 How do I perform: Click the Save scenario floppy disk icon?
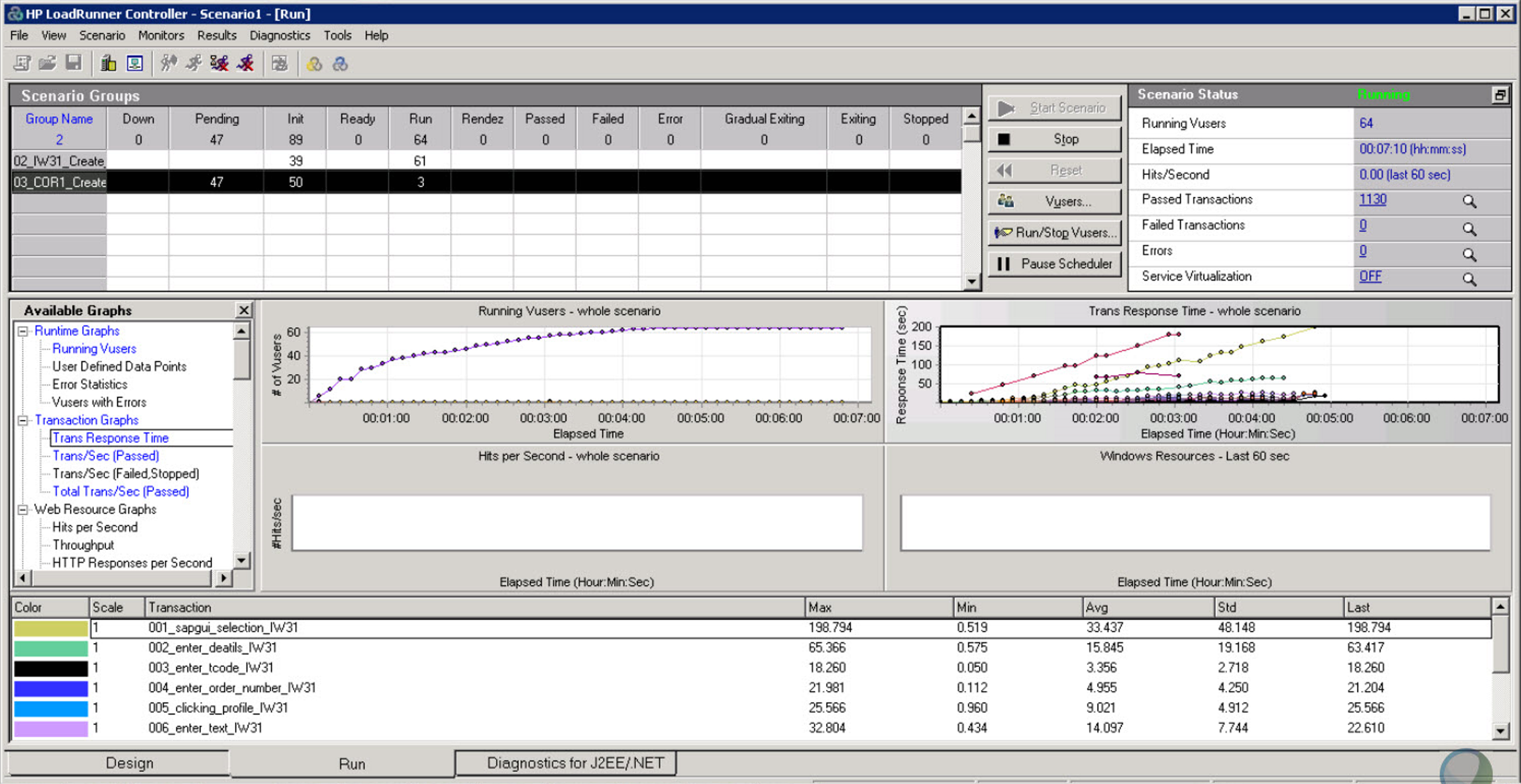(x=74, y=63)
